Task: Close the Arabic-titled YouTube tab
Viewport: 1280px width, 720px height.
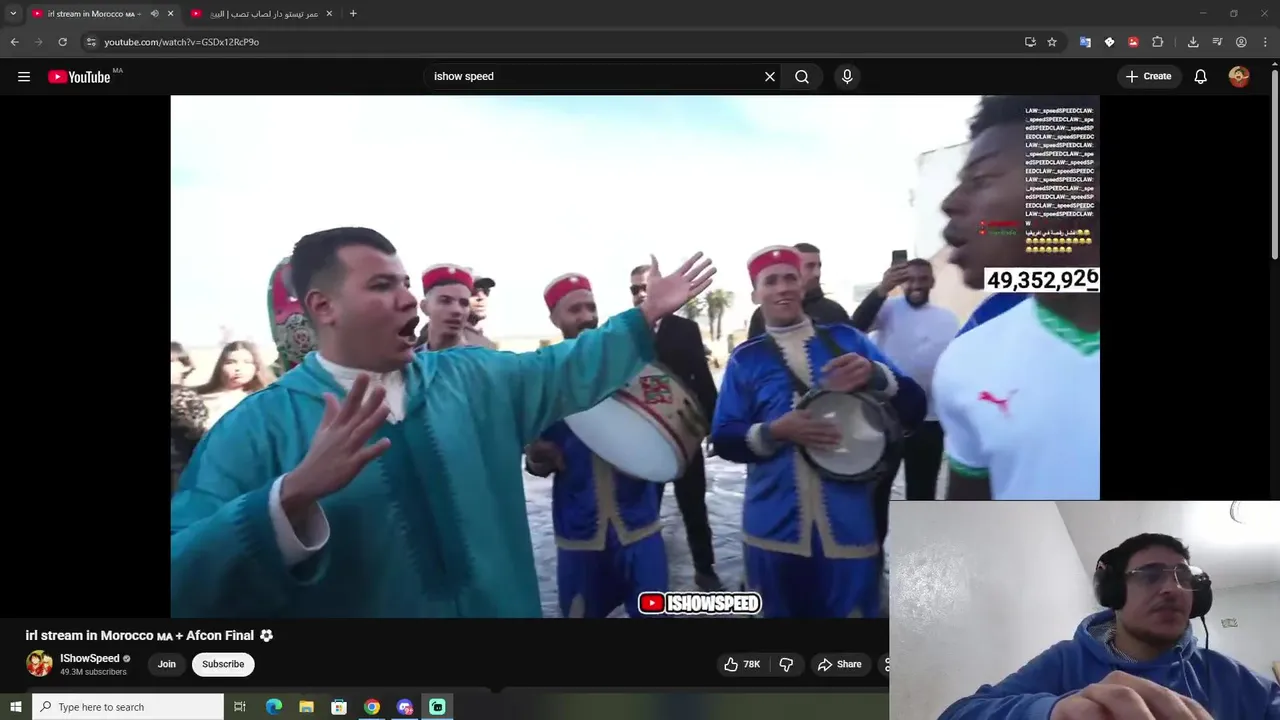Action: 329,13
